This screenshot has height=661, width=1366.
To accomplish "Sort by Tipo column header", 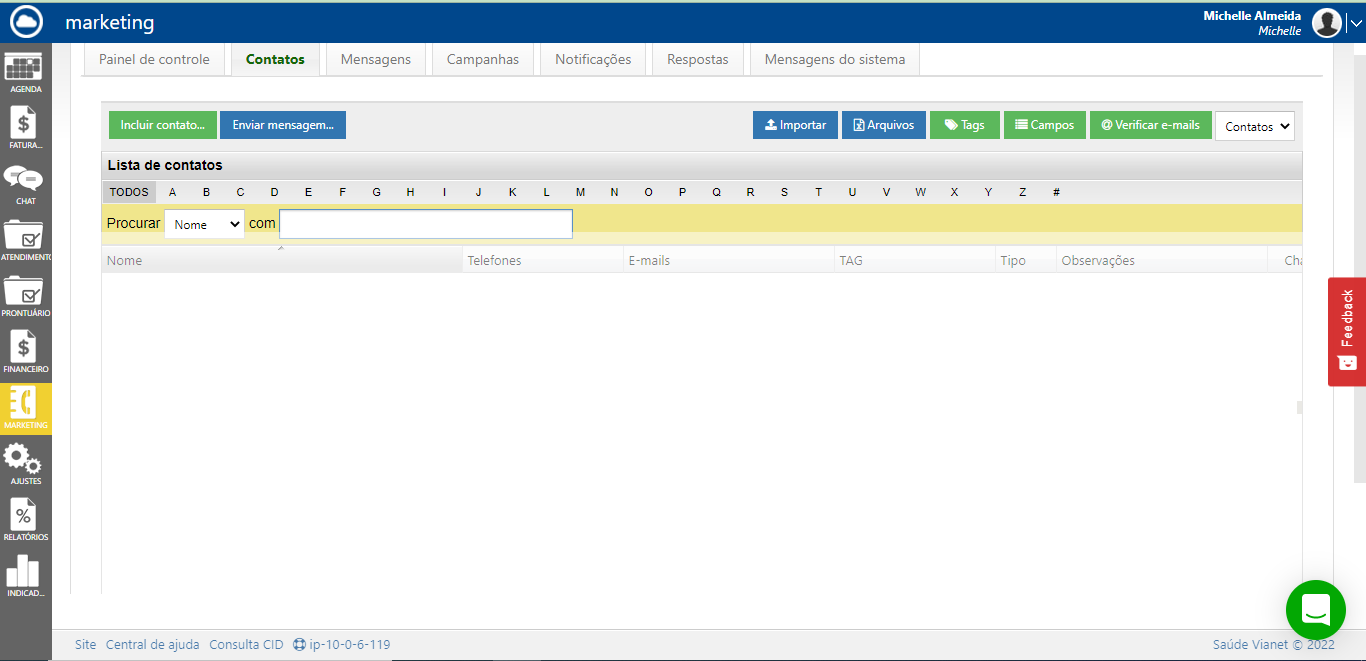I will click(x=1026, y=260).
